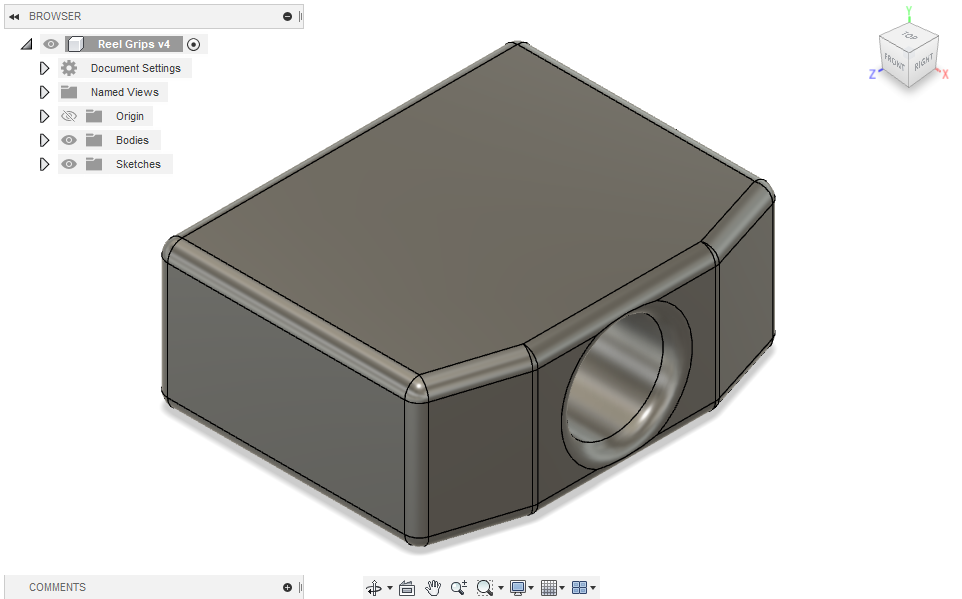Click the Look At tool icon

point(406,588)
